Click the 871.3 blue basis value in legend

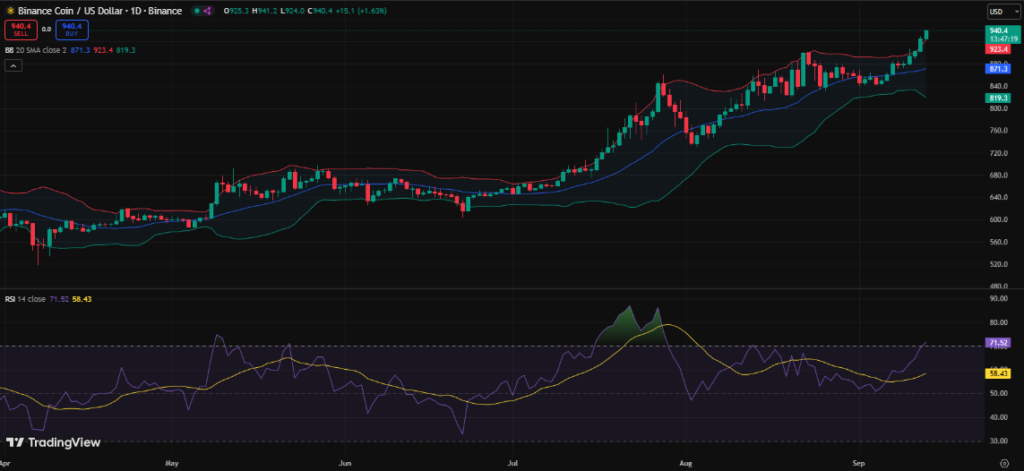point(82,50)
